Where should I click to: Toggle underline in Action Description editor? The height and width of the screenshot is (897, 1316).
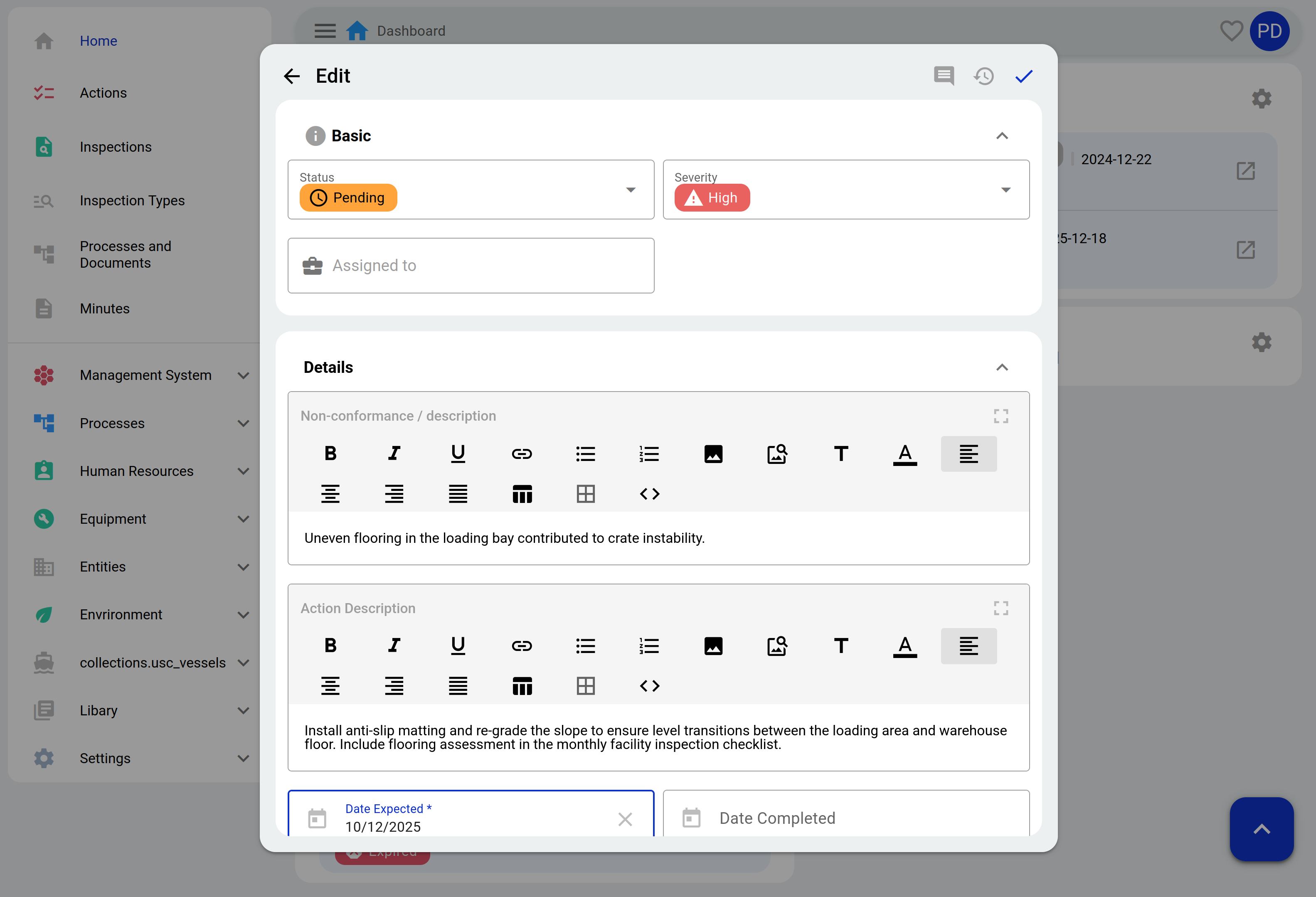[x=458, y=646]
